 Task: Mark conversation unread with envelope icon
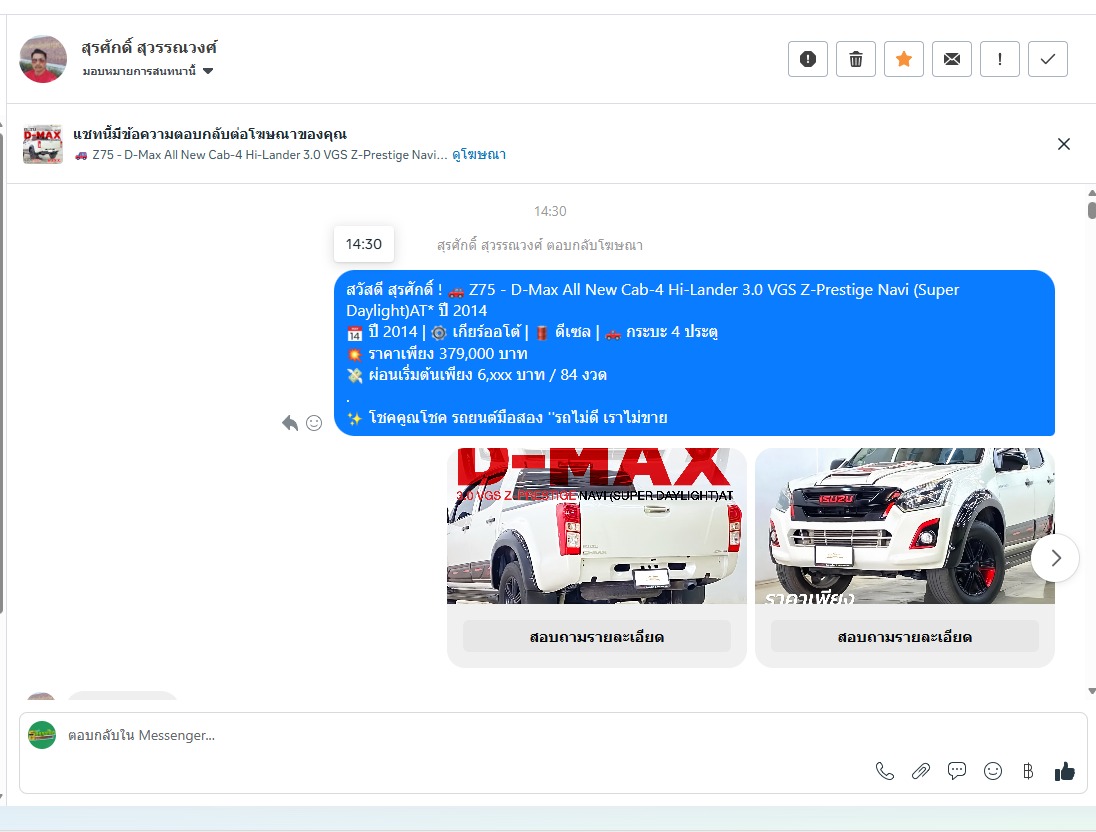(x=951, y=59)
